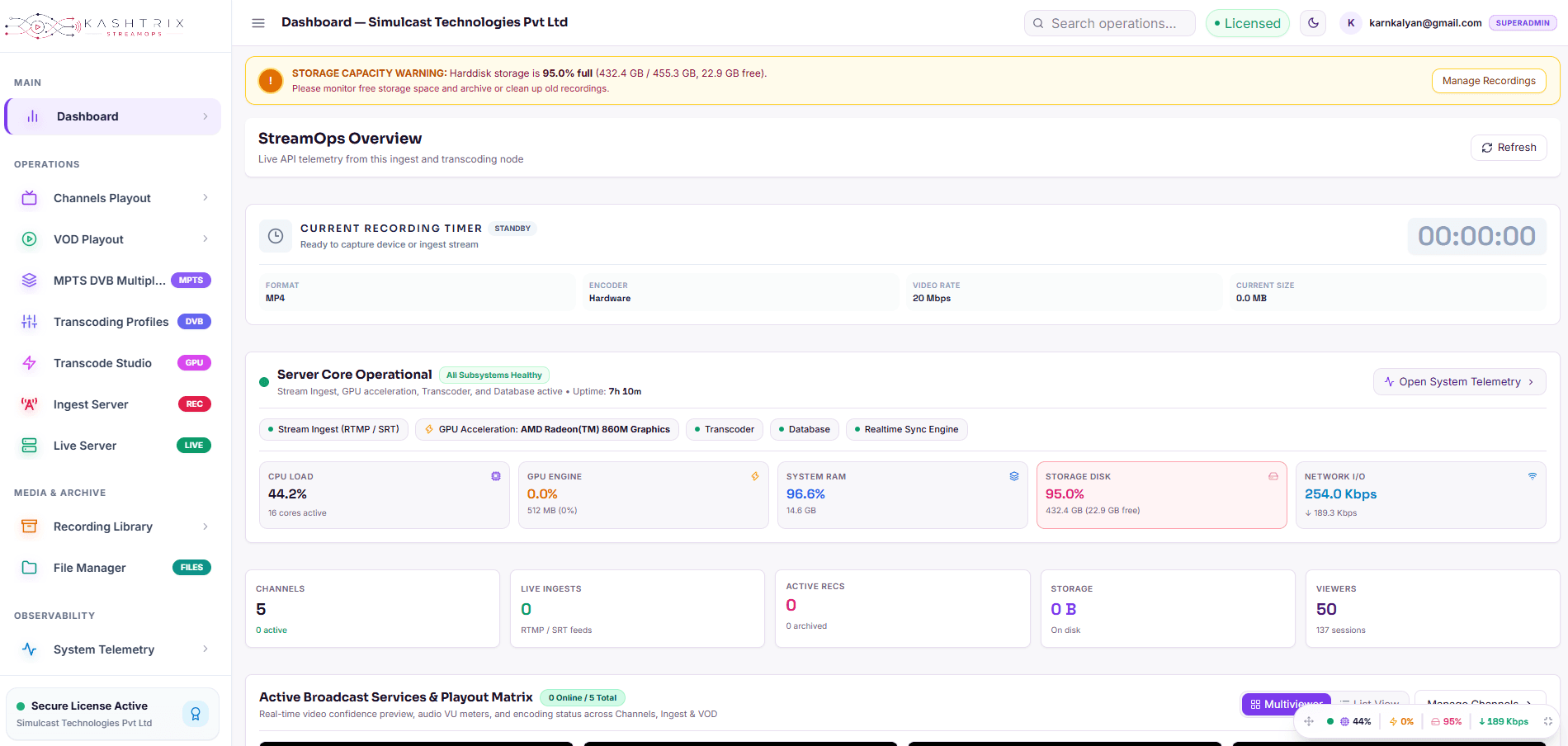Click the storage warning exclamation icon
The width and height of the screenshot is (1568, 746).
[271, 81]
